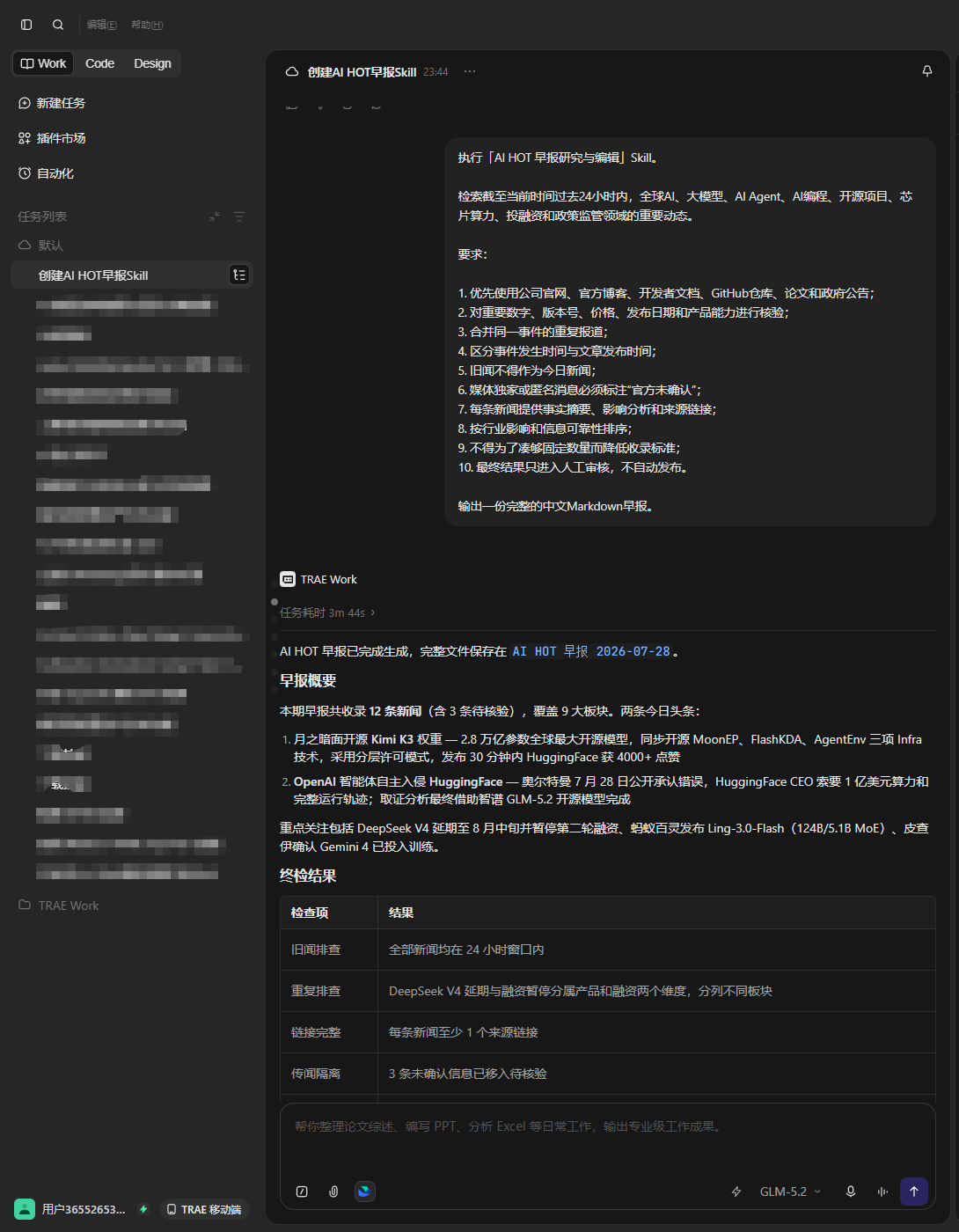
Task: Switch to the Work tab
Action: click(44, 63)
